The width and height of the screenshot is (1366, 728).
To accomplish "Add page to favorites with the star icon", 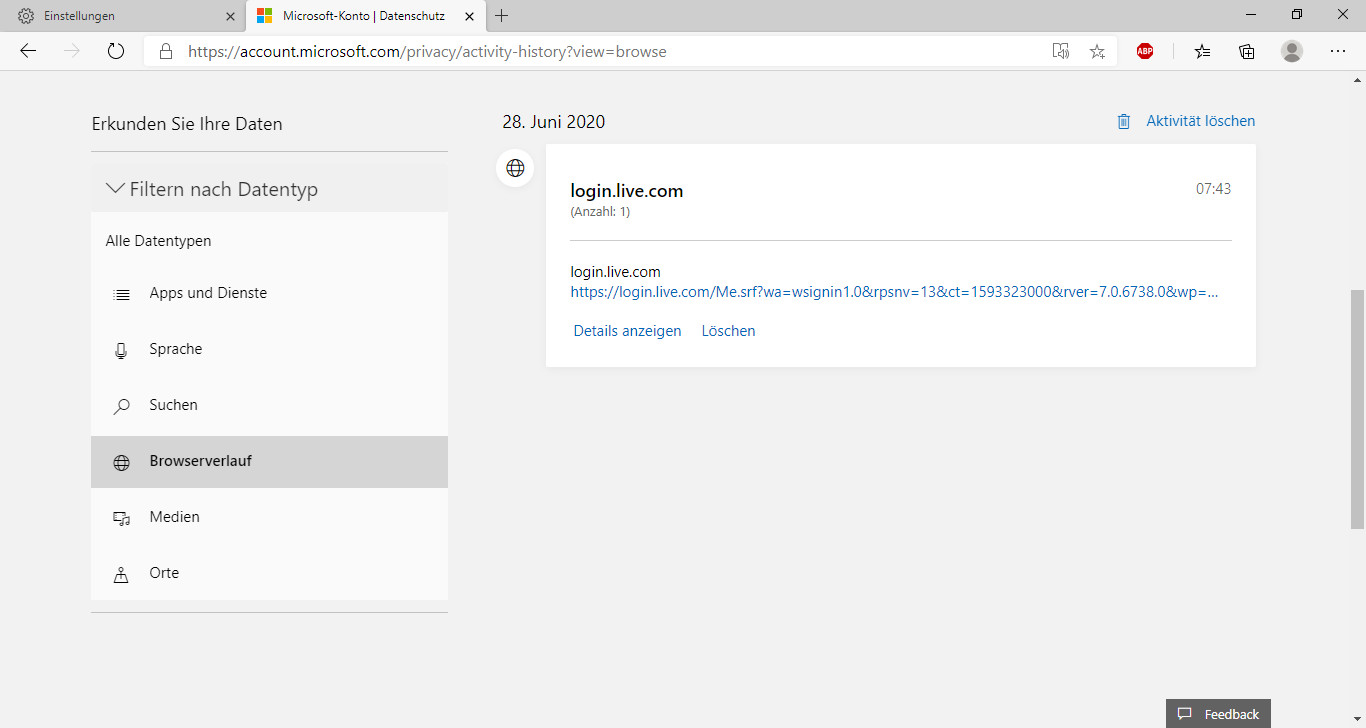I will click(x=1097, y=51).
